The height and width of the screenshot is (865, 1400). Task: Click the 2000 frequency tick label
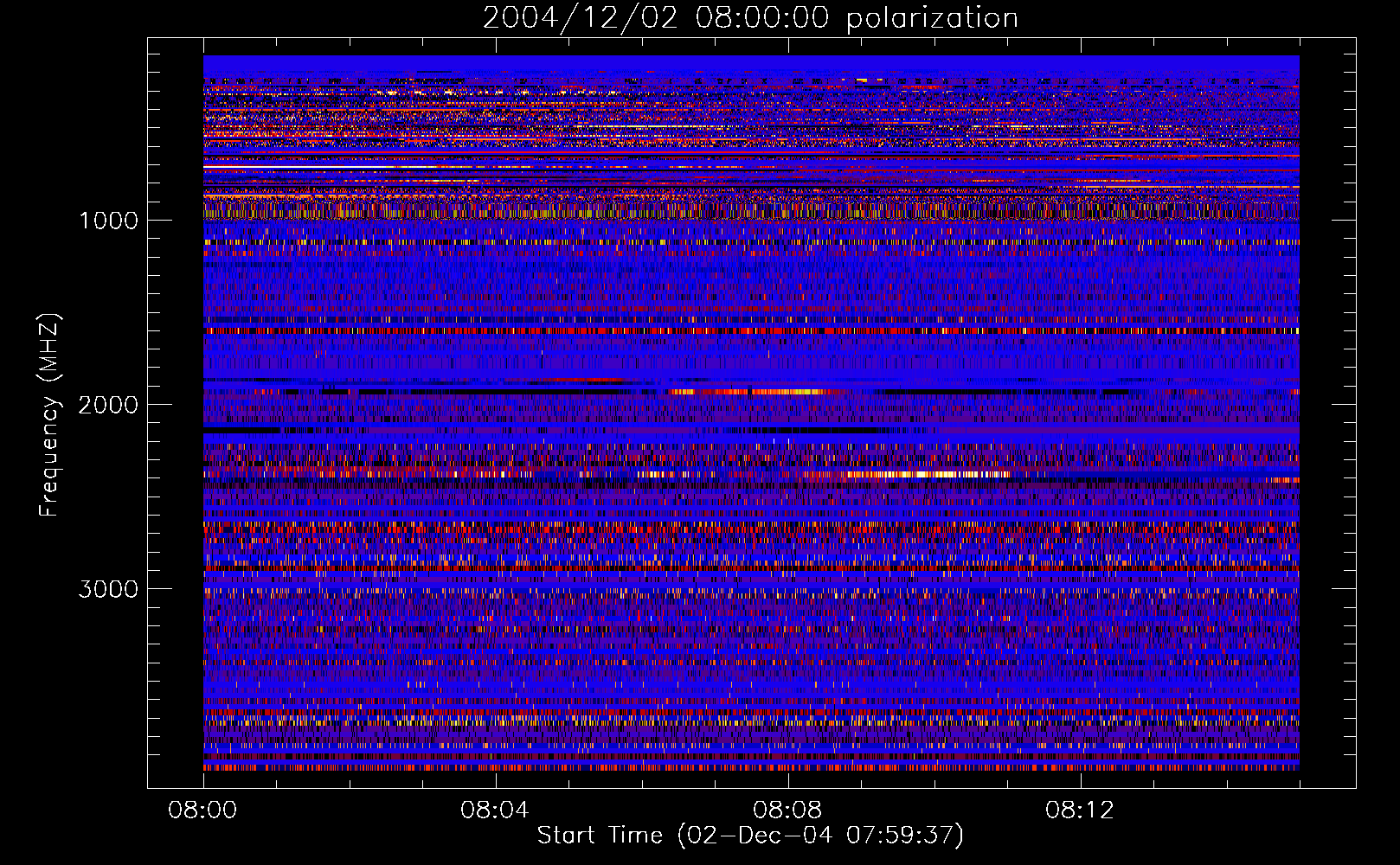click(108, 405)
